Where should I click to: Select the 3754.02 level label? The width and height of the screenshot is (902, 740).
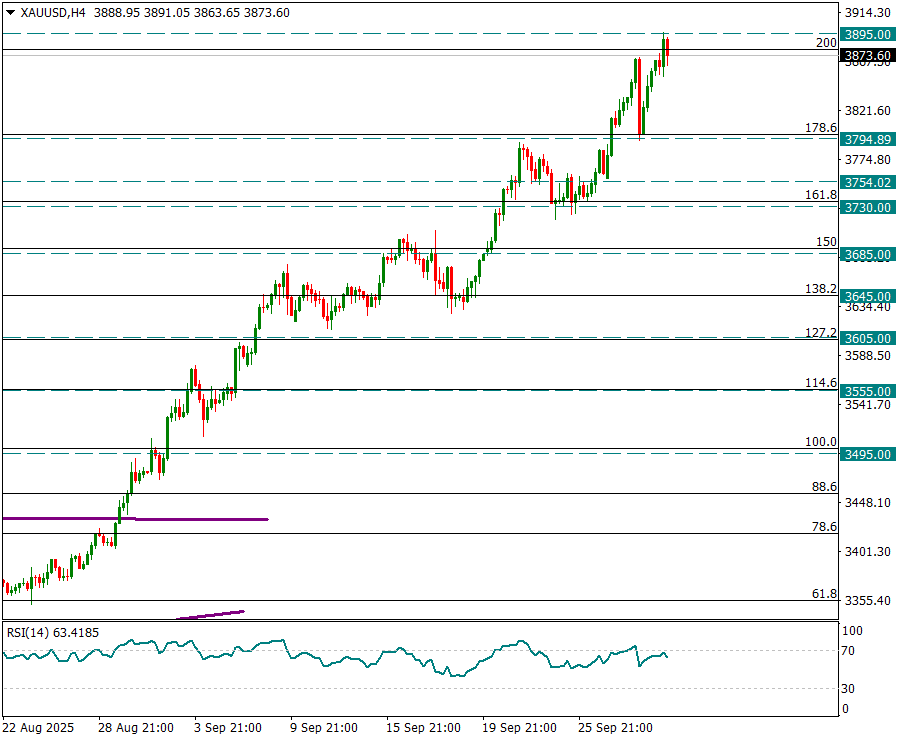tap(867, 183)
